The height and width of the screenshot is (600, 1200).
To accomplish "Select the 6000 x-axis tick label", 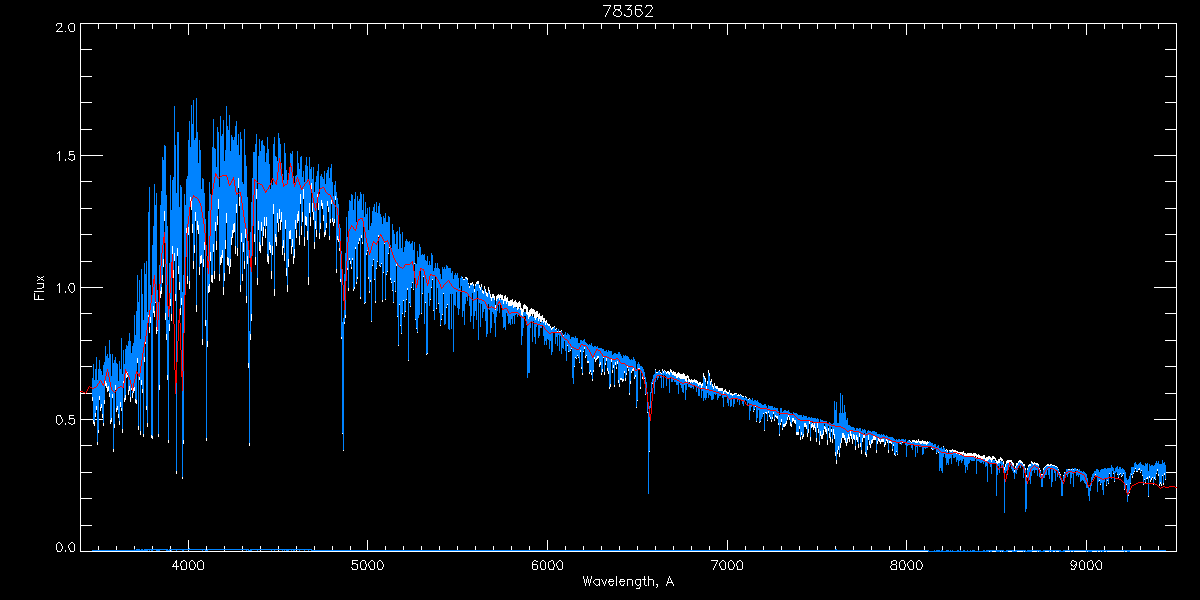I will 547,565.
